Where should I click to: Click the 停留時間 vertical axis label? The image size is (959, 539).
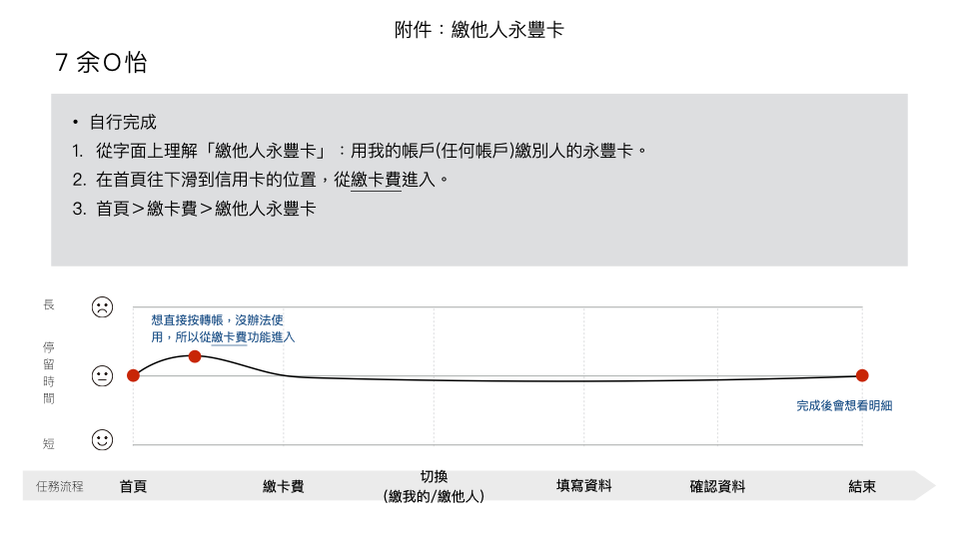click(49, 373)
